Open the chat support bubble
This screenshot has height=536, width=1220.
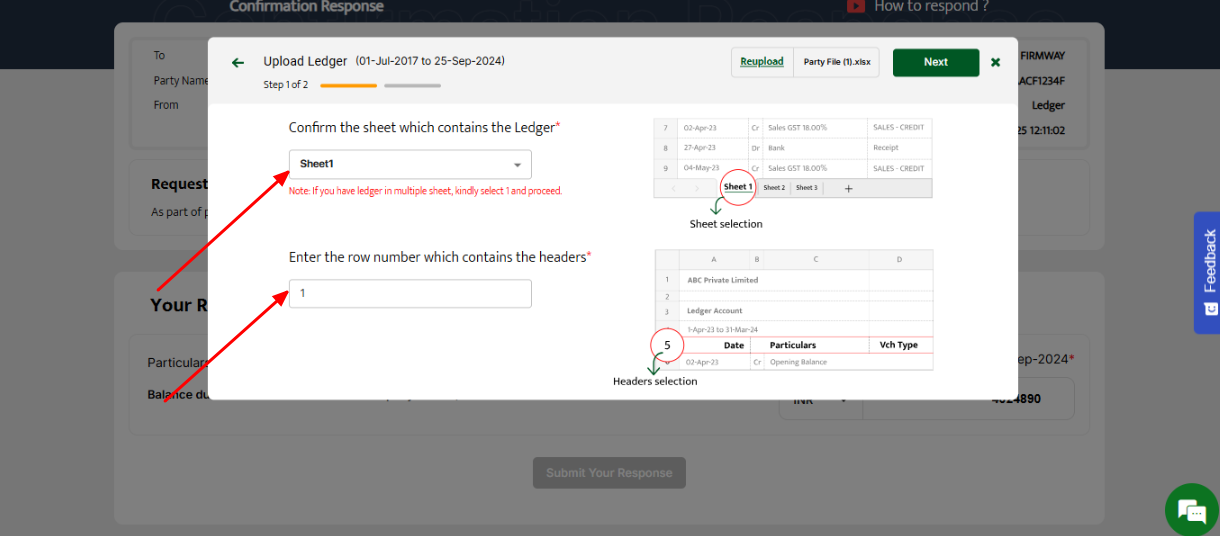coord(1192,510)
